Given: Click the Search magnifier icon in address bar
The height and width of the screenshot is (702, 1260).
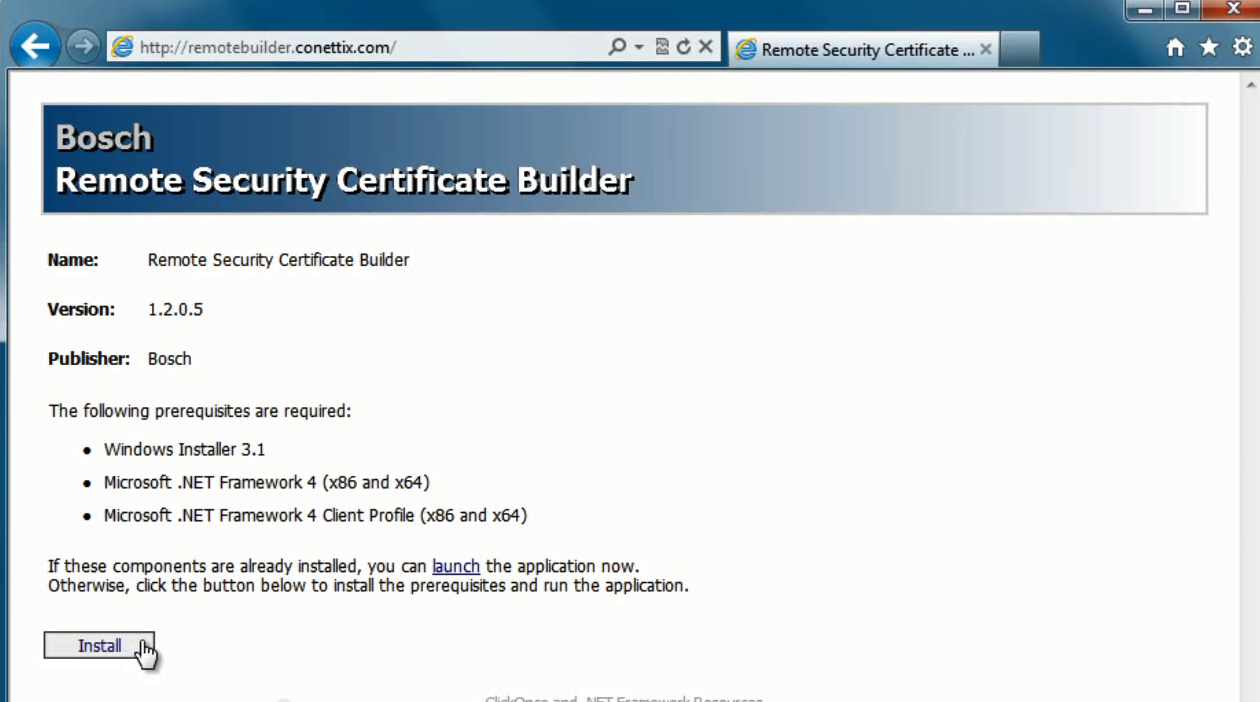Looking at the screenshot, I should [x=617, y=47].
